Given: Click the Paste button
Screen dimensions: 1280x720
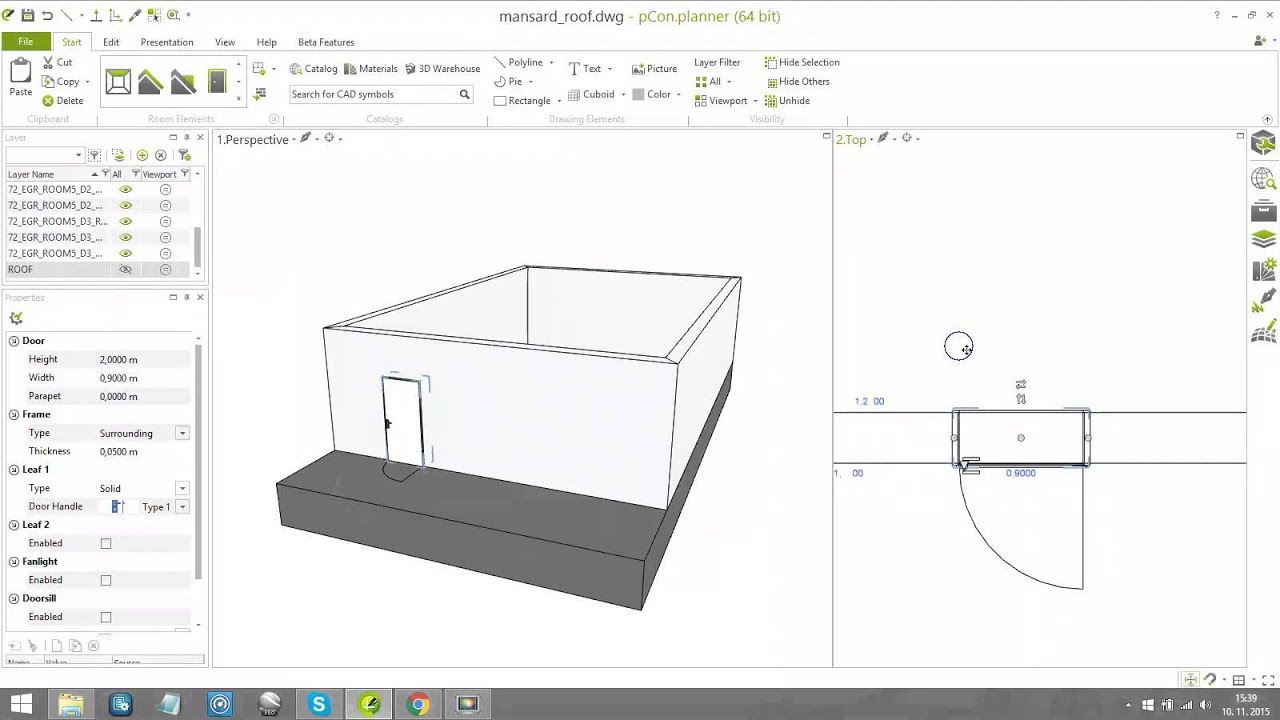Looking at the screenshot, I should [21, 78].
